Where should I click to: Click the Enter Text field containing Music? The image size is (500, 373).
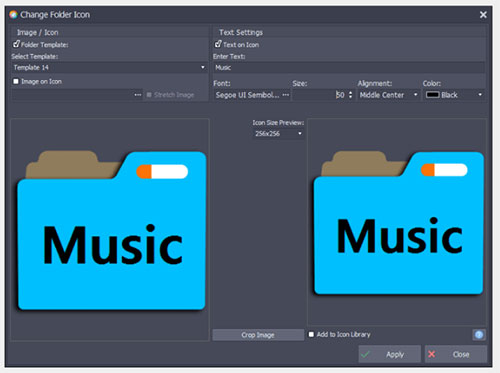(349, 67)
